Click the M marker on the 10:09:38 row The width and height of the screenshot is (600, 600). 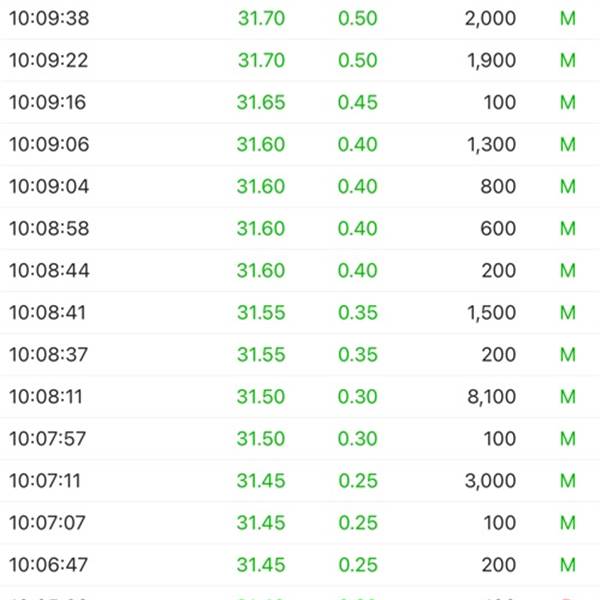point(568,18)
